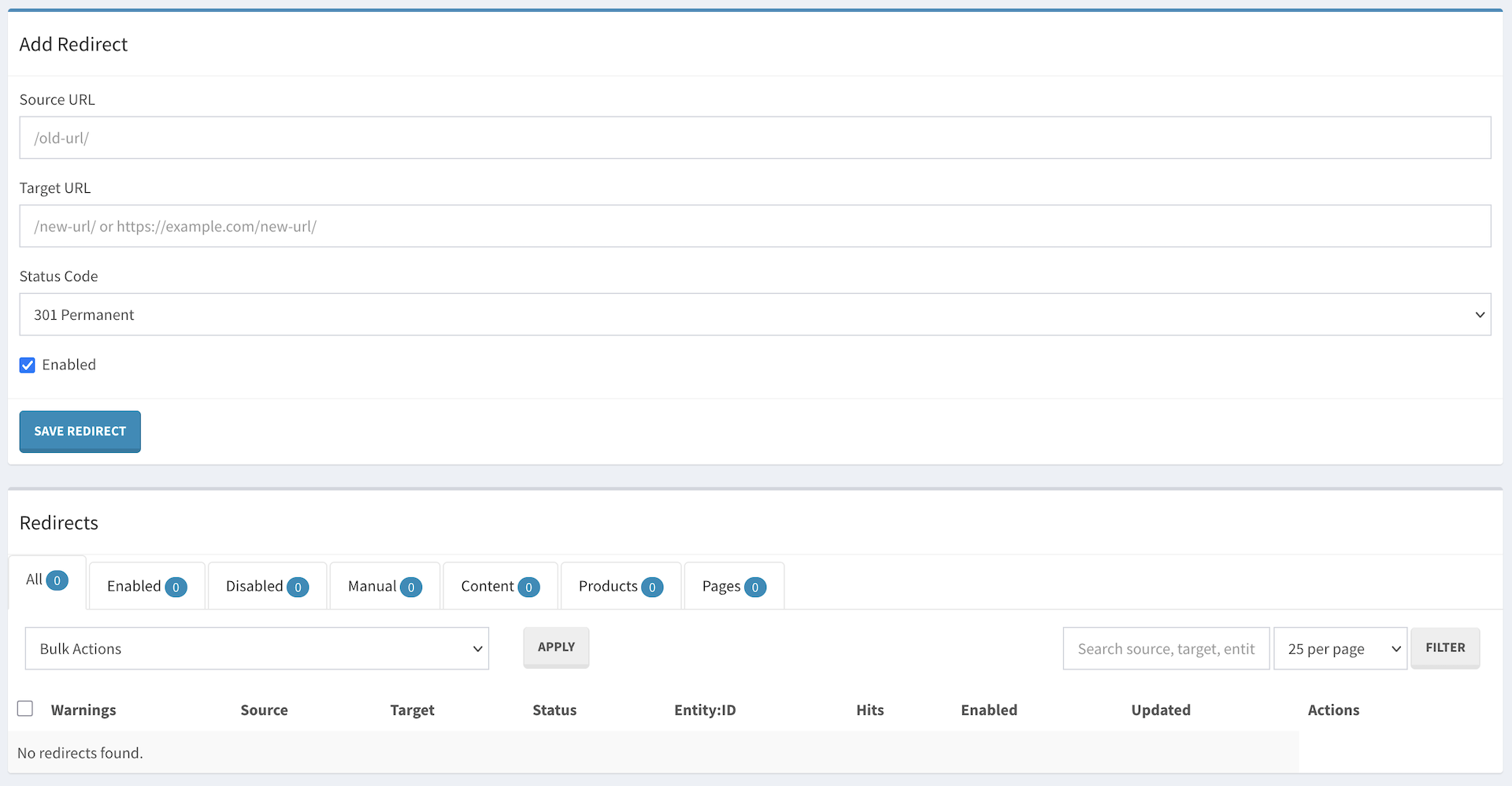Open the Manual tab
The width and height of the screenshot is (1512, 786).
click(385, 586)
